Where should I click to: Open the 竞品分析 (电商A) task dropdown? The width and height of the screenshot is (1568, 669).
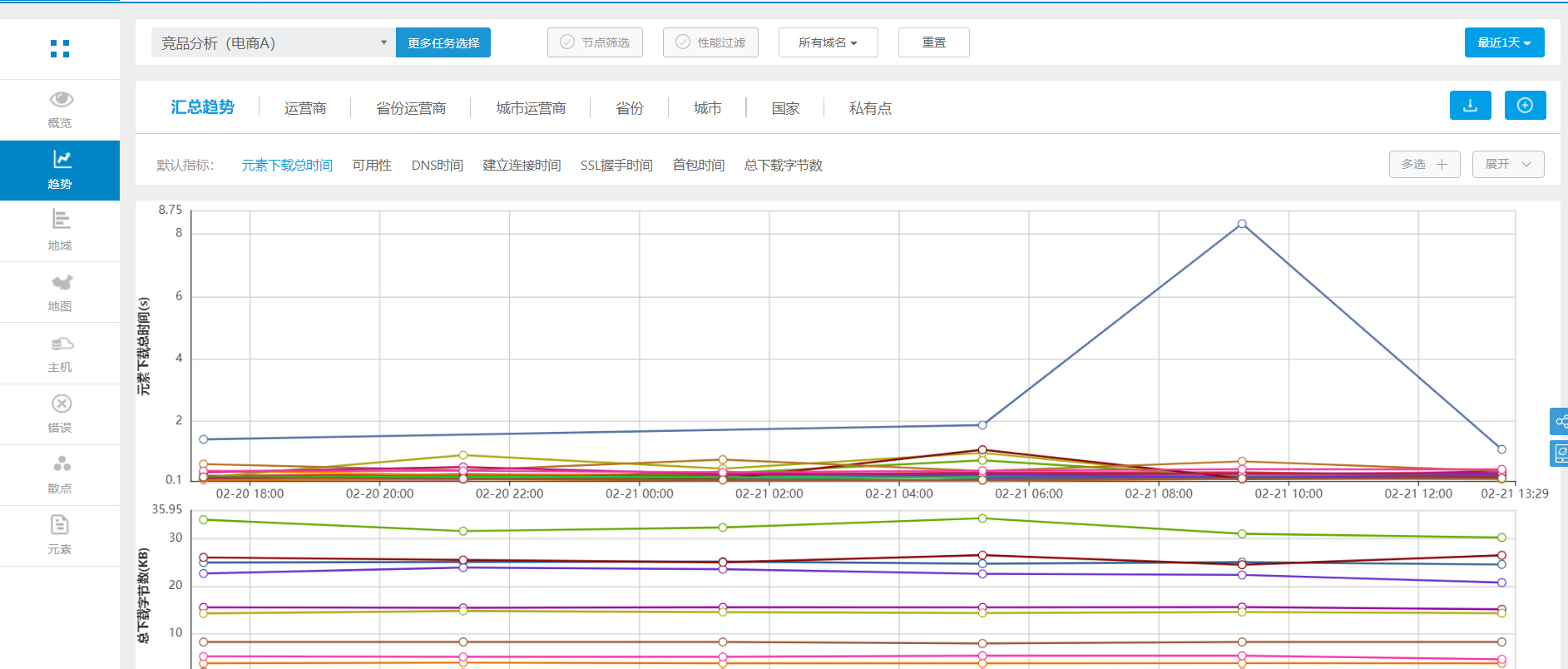[x=273, y=43]
